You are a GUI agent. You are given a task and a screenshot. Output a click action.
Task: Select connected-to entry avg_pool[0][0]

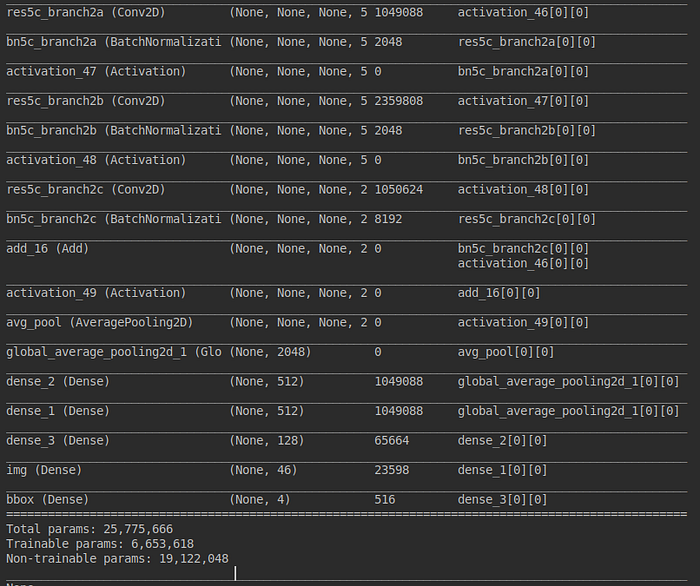(x=506, y=352)
